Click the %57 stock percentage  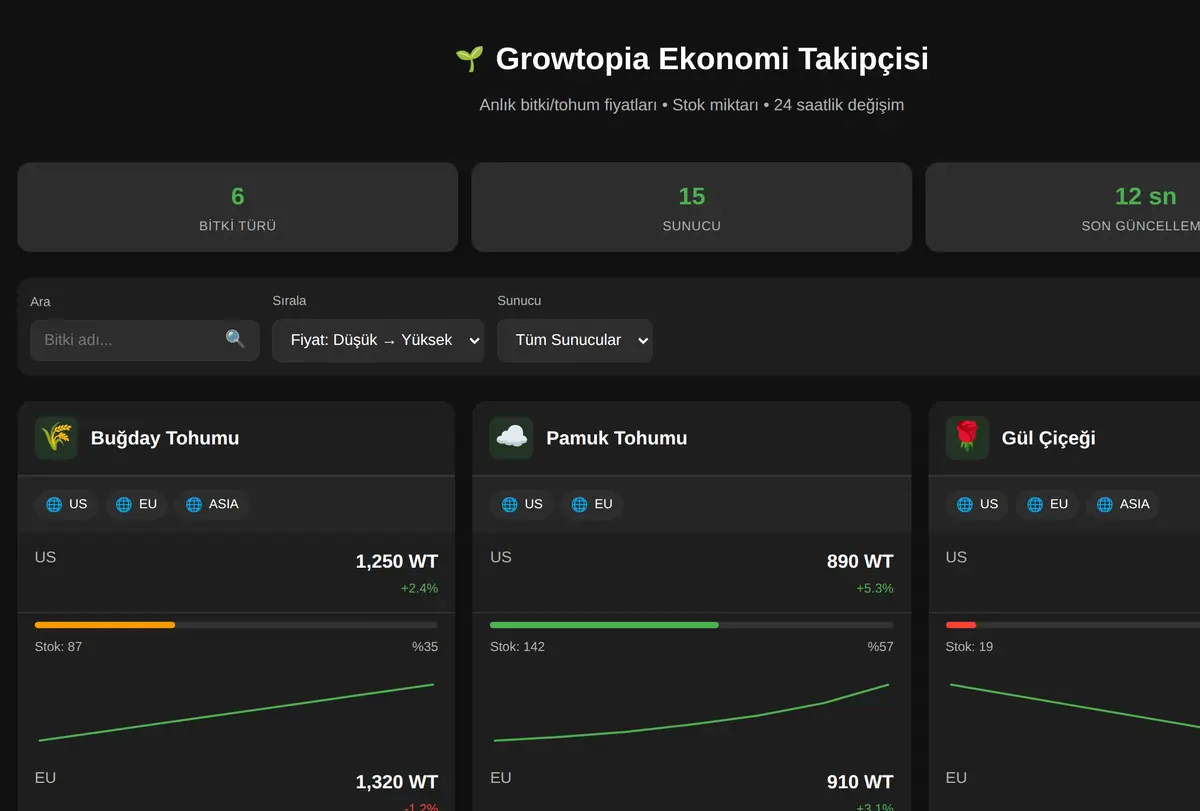(x=880, y=647)
